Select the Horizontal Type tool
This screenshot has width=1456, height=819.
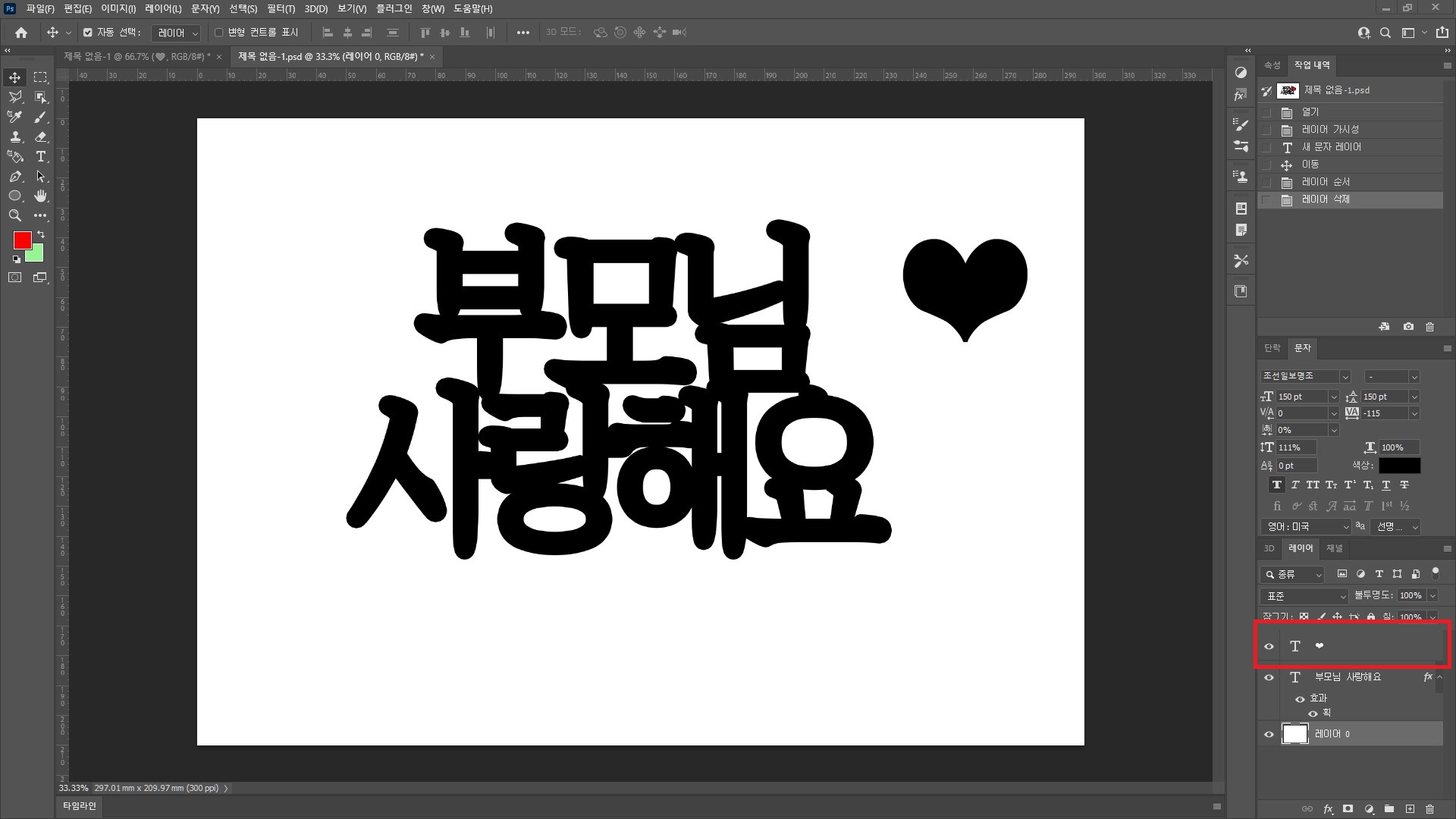tap(41, 156)
